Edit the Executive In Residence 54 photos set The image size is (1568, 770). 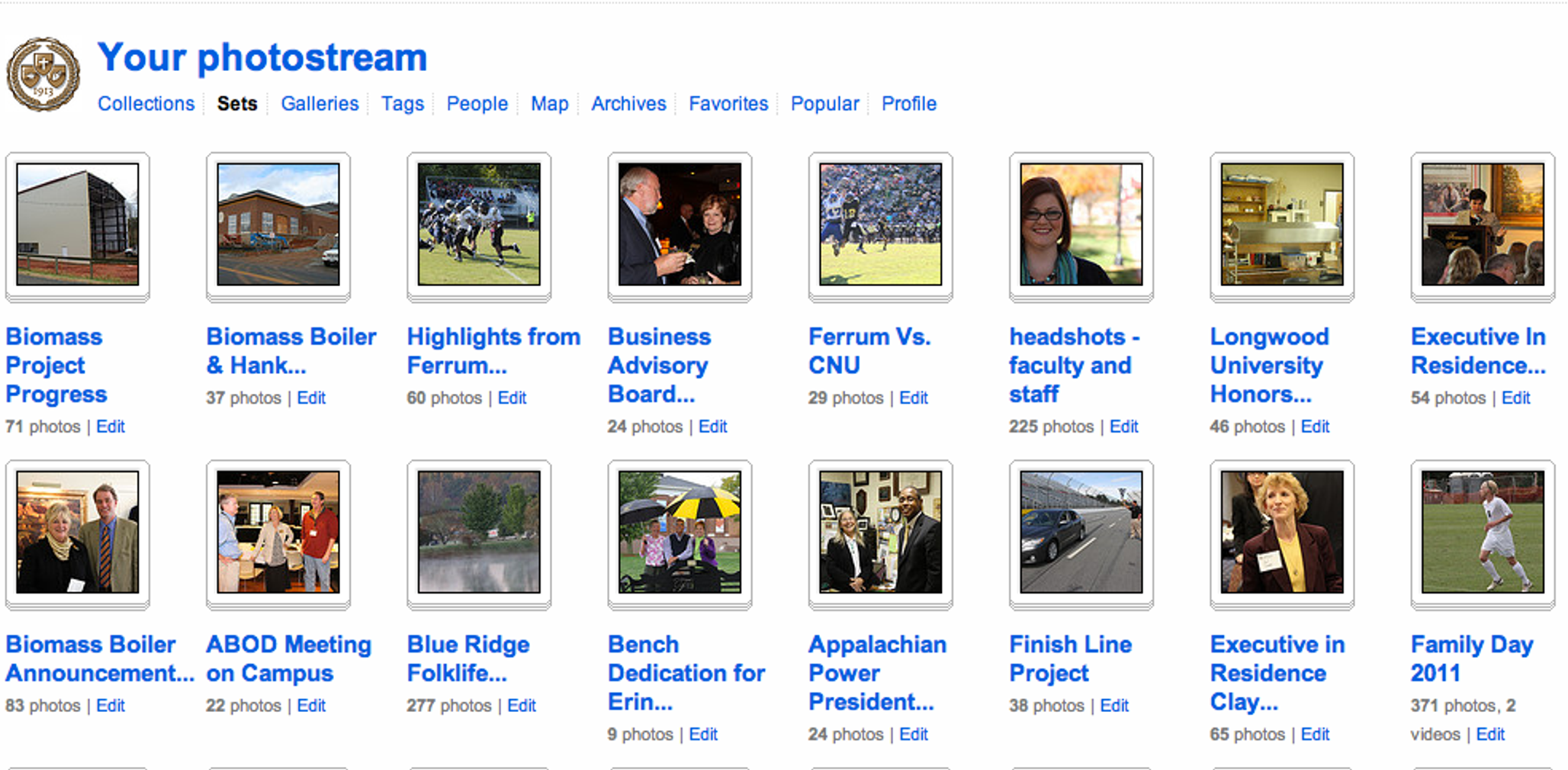point(1515,398)
